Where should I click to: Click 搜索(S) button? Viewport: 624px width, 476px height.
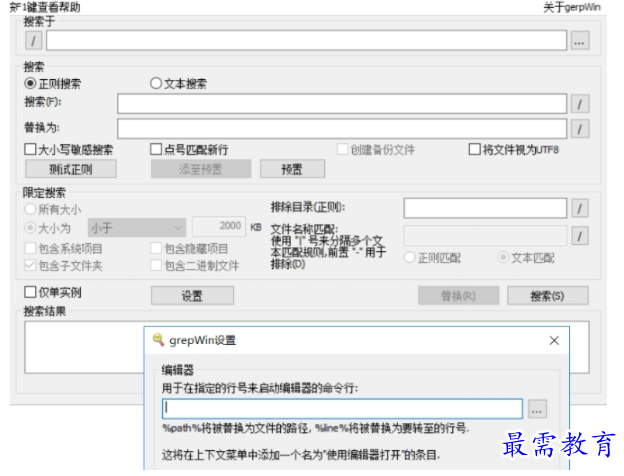coord(548,296)
